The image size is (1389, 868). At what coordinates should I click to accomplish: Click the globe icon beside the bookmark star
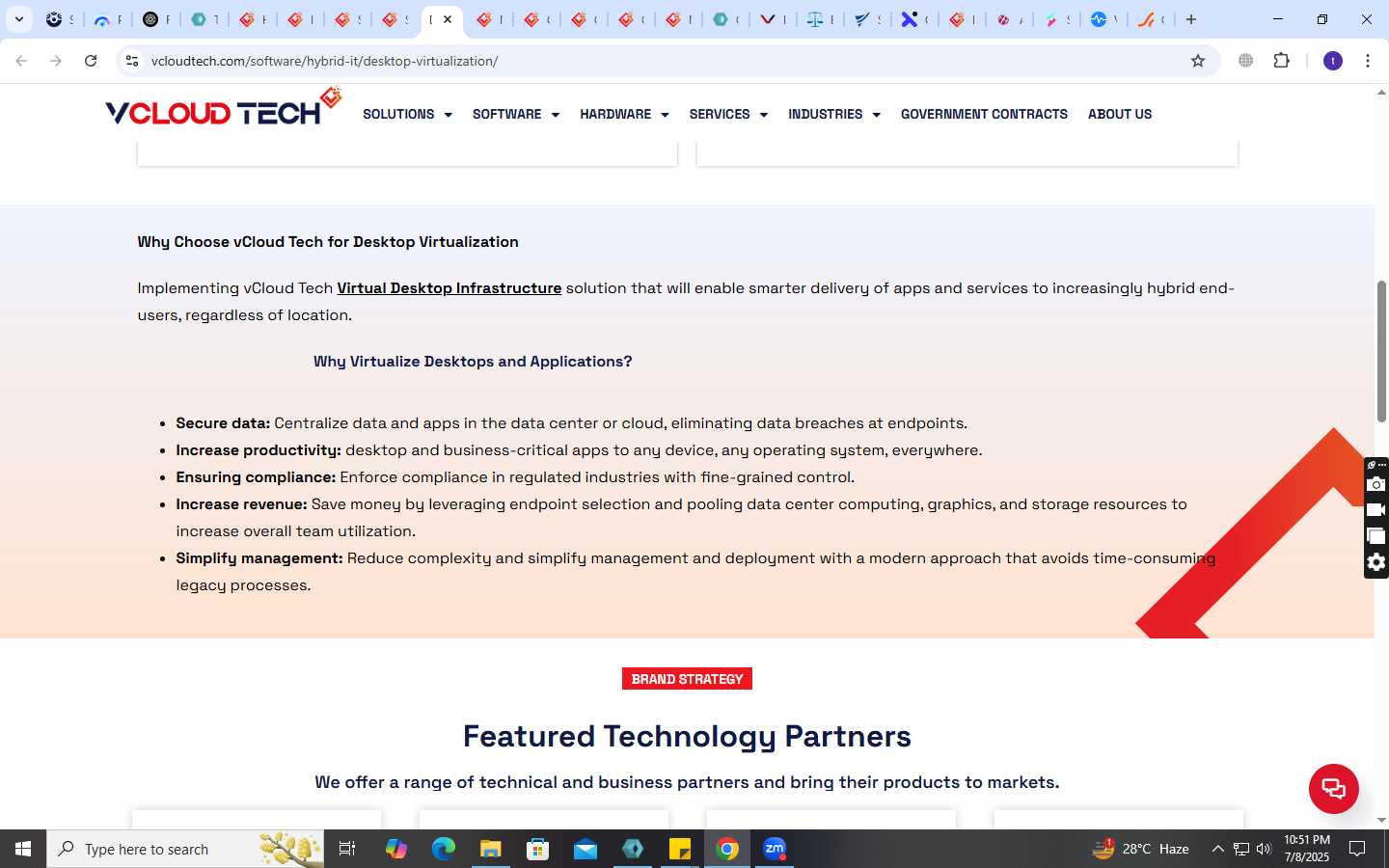pos(1246,61)
